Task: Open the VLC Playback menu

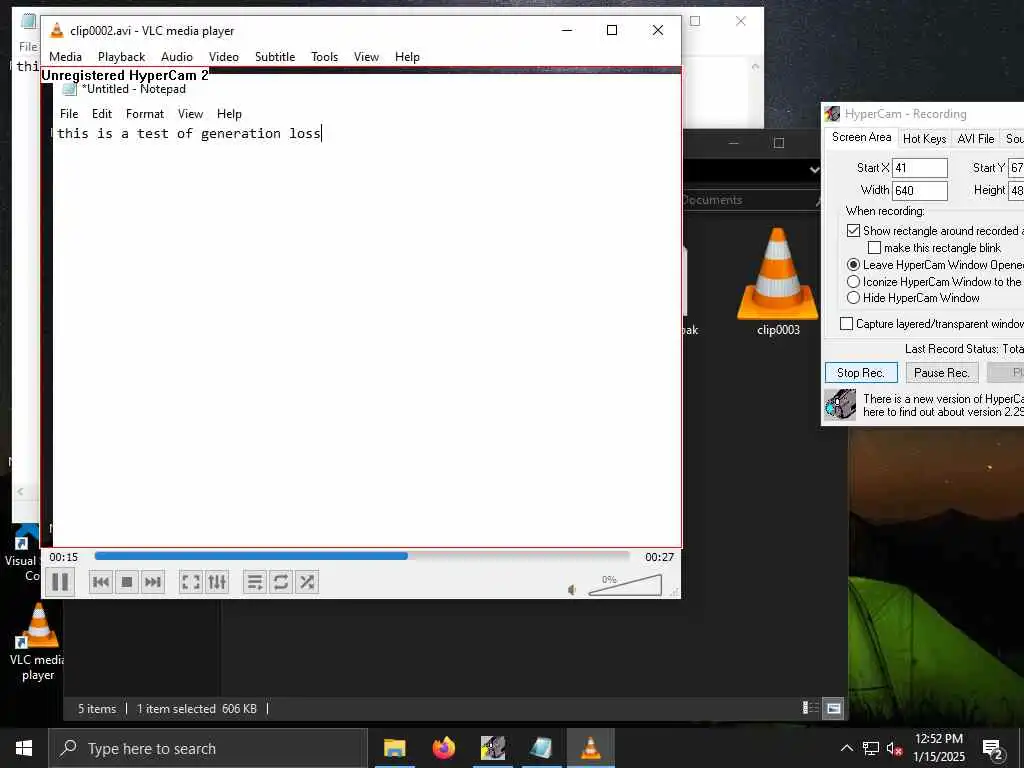Action: pyautogui.click(x=121, y=57)
